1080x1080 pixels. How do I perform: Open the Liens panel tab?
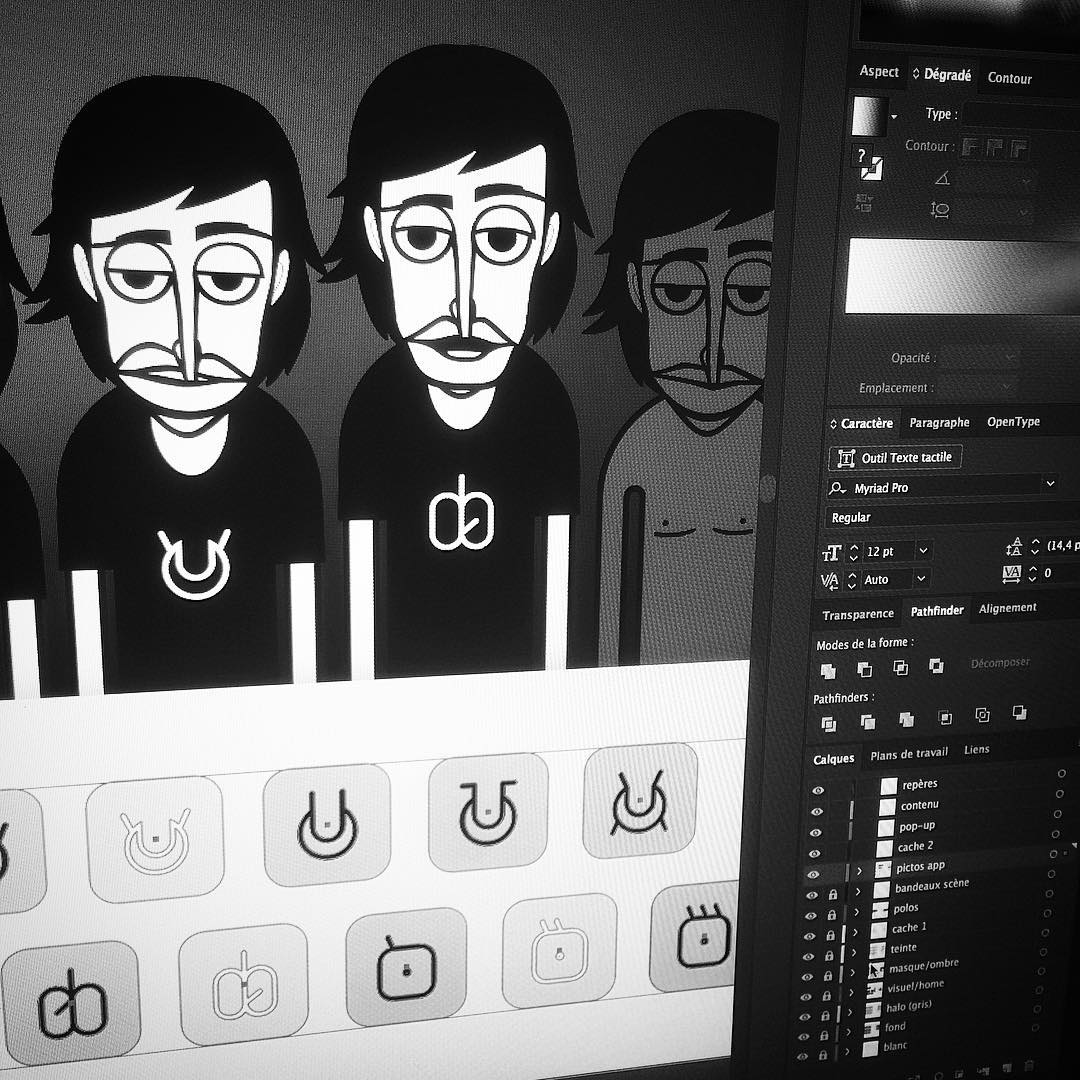(976, 749)
